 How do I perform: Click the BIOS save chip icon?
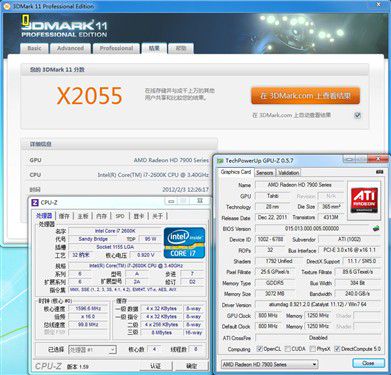coord(376,228)
